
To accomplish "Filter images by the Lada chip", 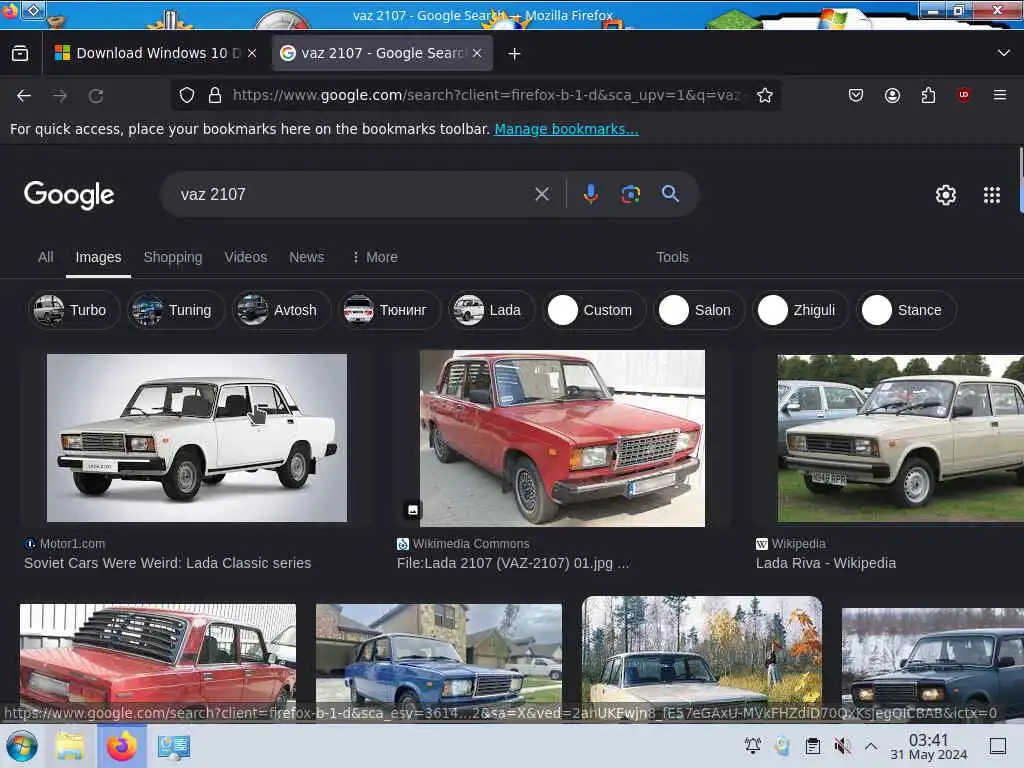I will (x=492, y=310).
